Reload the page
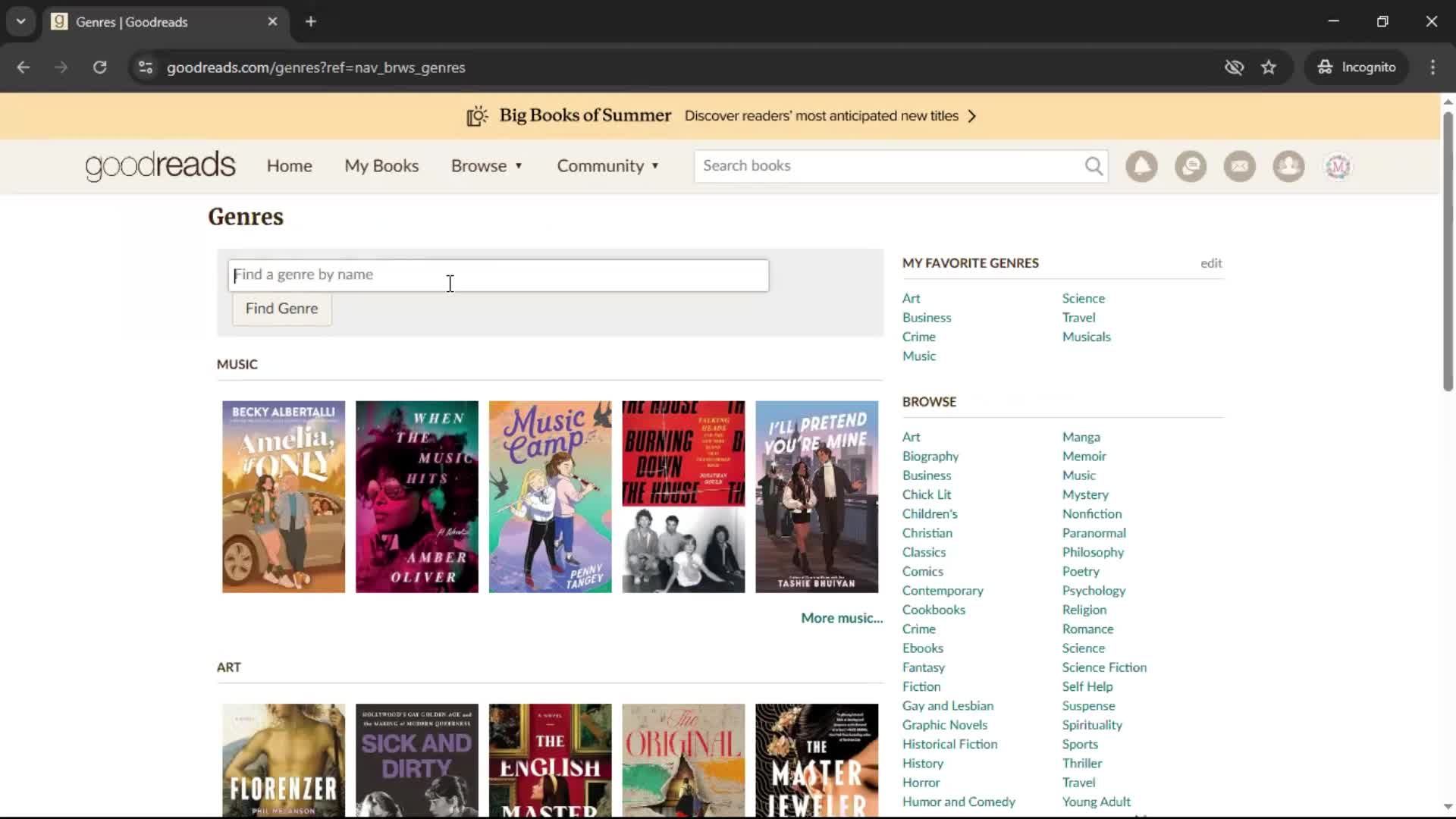This screenshot has width=1456, height=819. 99,67
